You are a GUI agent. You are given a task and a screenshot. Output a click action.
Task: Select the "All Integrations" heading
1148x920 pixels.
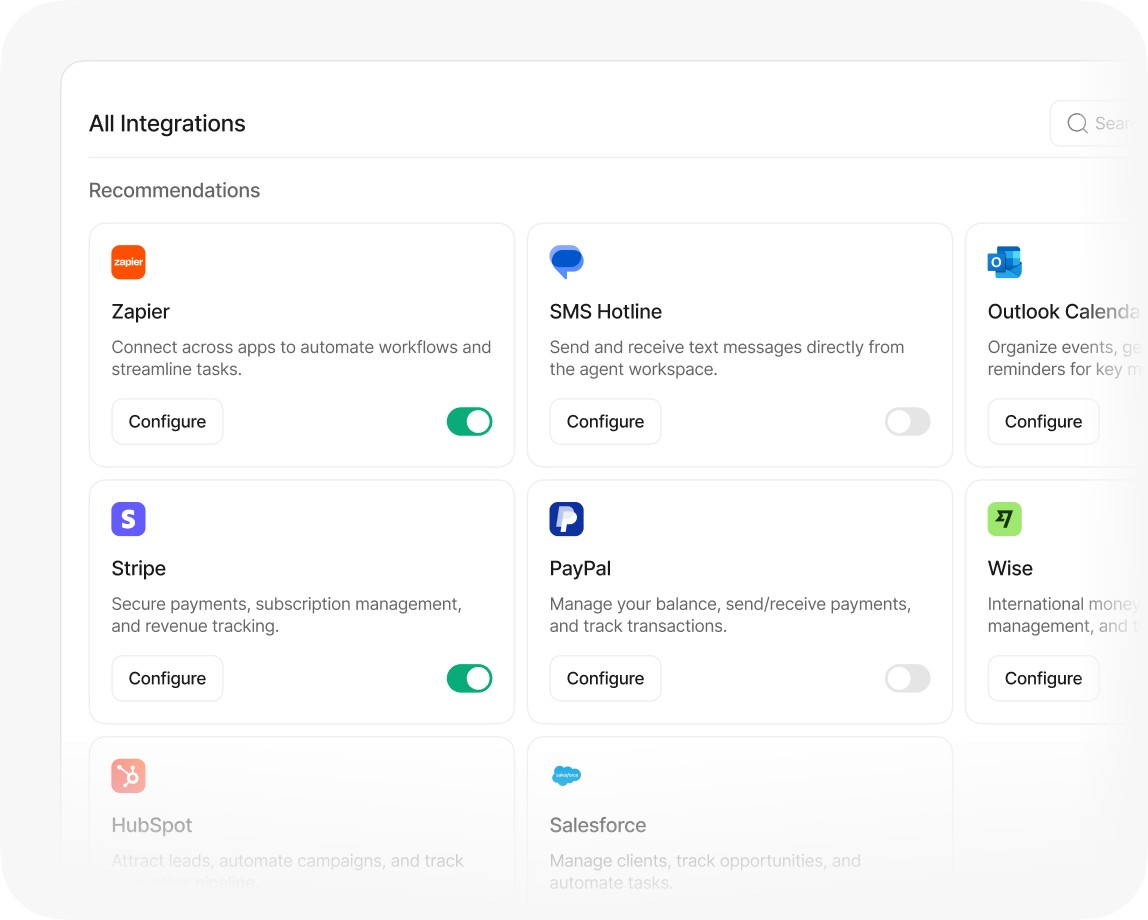pyautogui.click(x=167, y=124)
